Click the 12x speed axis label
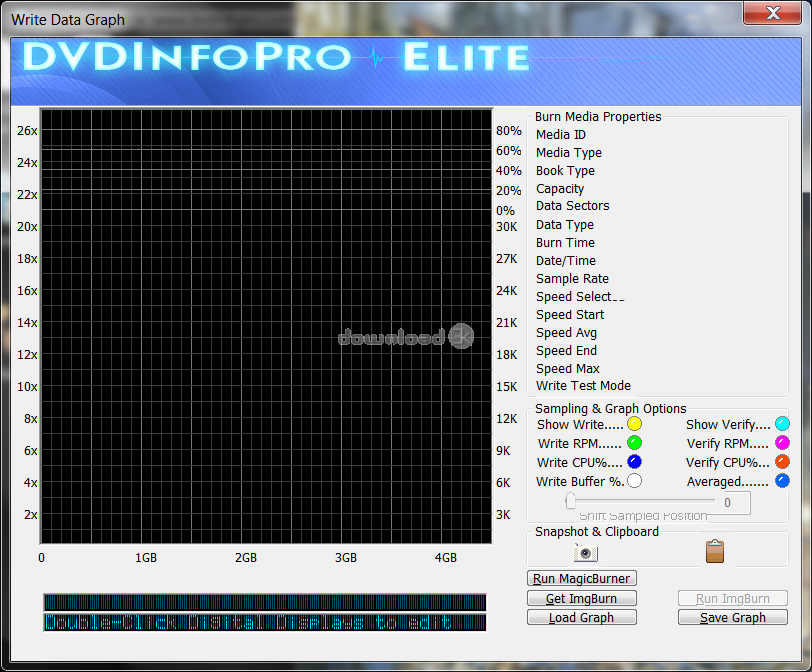812x672 pixels. point(27,355)
